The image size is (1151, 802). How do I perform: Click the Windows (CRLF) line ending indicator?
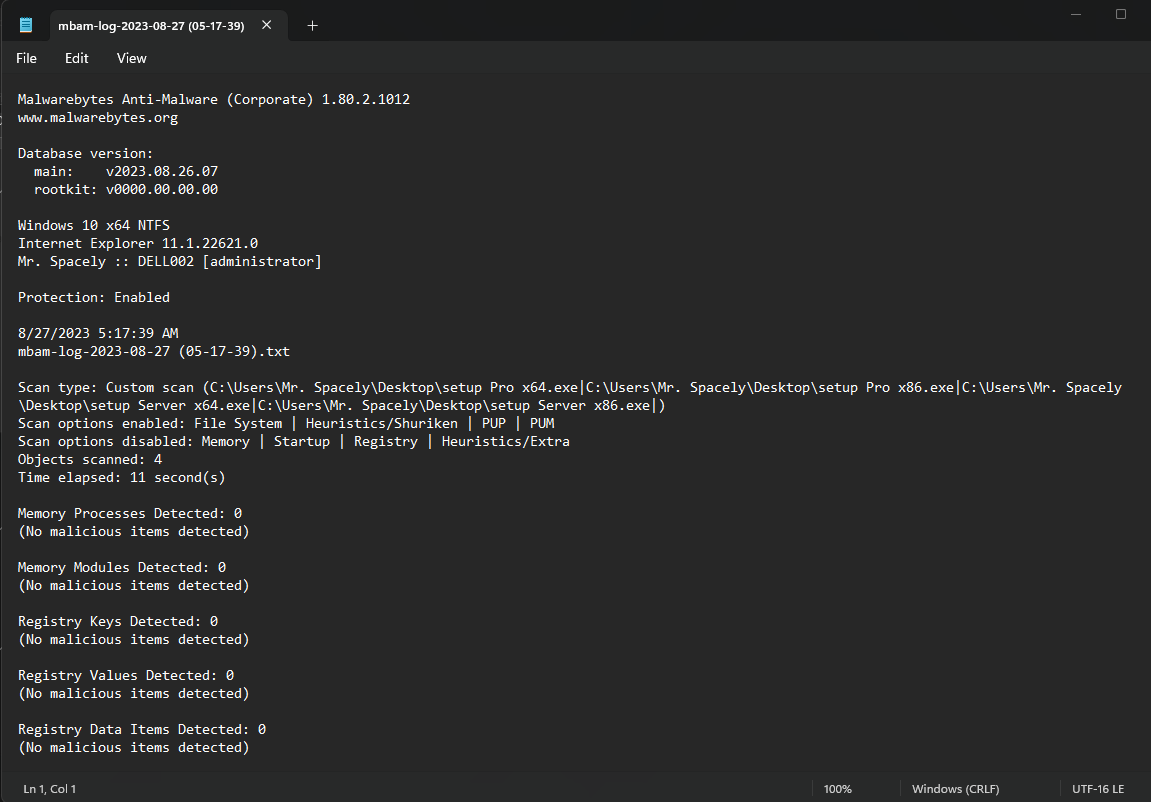tap(955, 789)
